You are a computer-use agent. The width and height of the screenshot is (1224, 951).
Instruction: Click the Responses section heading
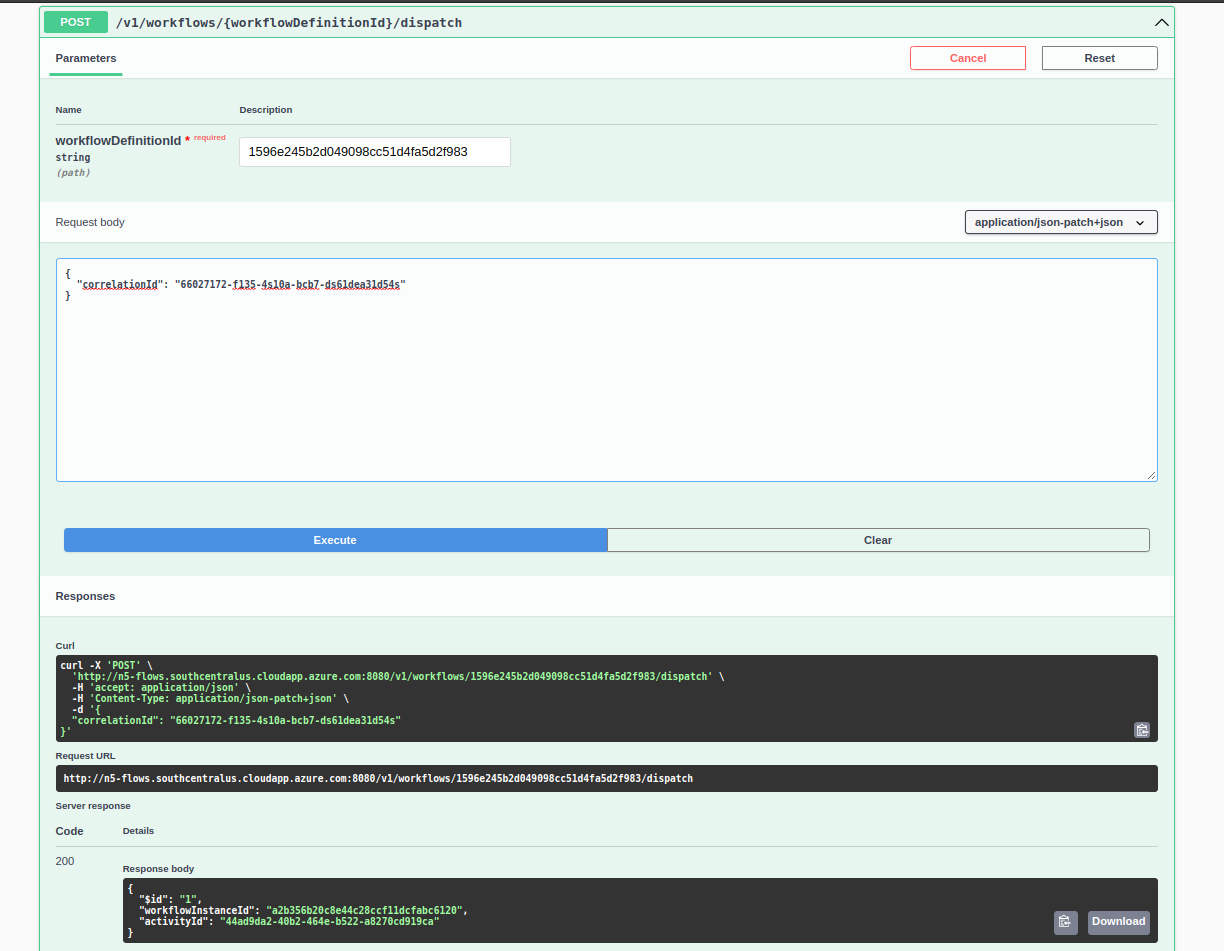[x=85, y=596]
